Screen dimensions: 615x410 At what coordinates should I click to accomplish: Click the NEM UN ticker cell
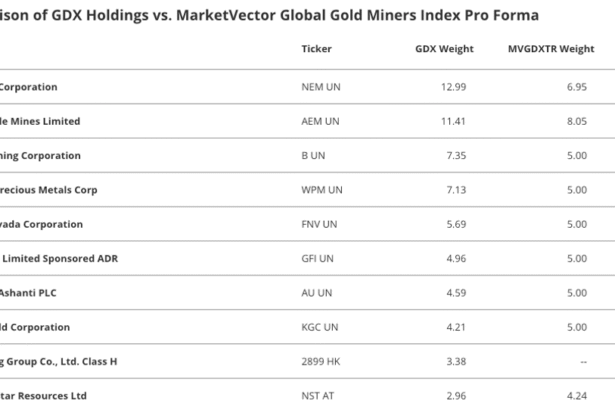point(321,87)
